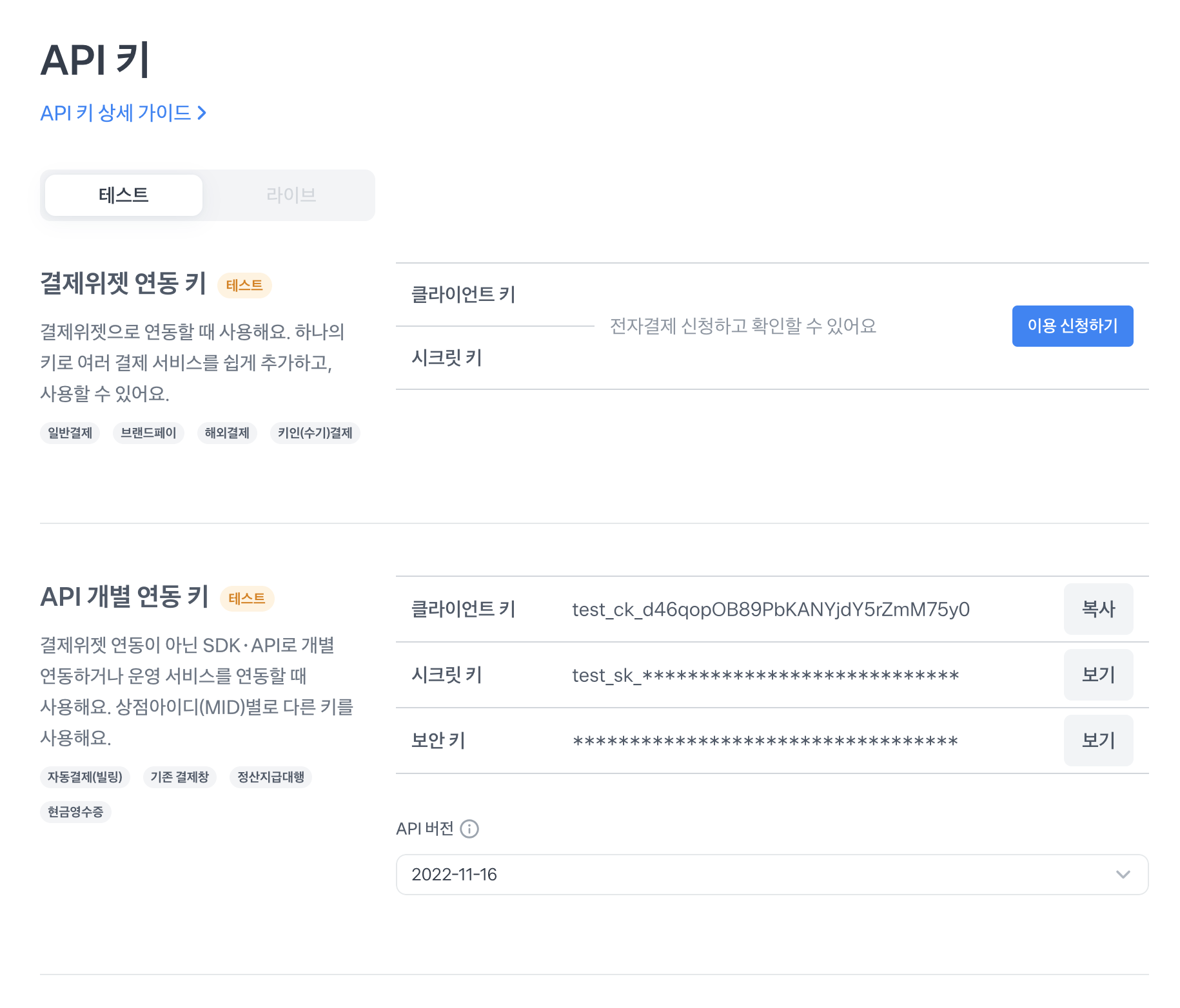Click the 테스트 badge beside API 개별 연동 키
The image size is (1180, 1008).
247,599
